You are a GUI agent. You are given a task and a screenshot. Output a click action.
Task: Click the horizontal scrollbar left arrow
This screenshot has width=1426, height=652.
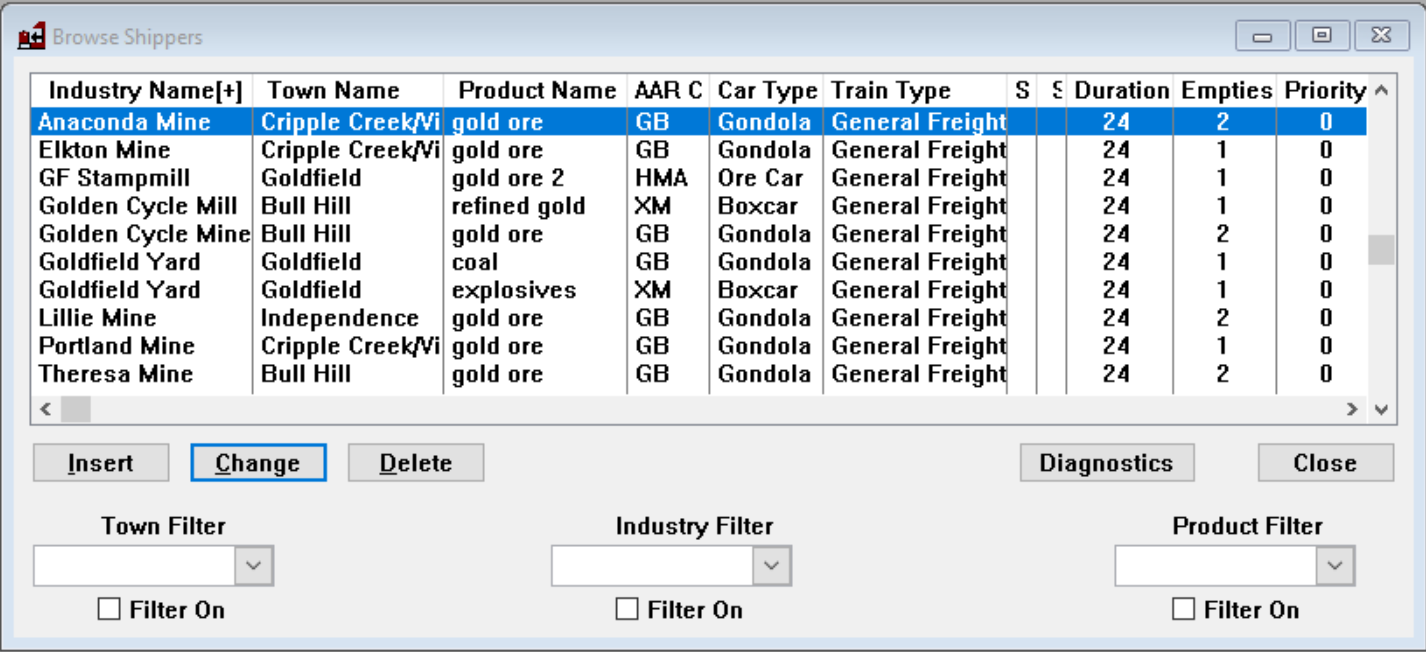[45, 409]
